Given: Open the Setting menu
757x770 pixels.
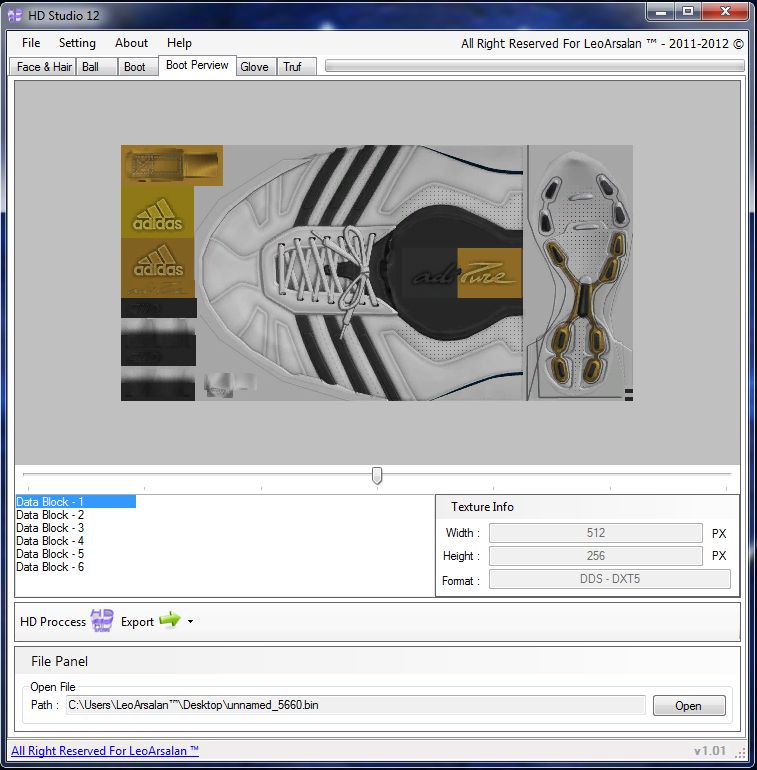Looking at the screenshot, I should coord(77,43).
